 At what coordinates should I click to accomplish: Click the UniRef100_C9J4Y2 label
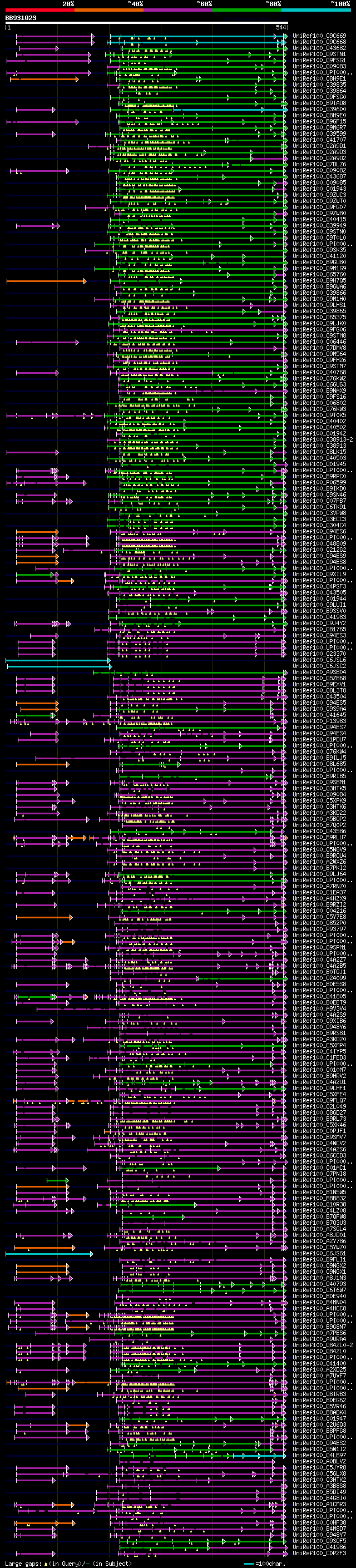coord(319,624)
